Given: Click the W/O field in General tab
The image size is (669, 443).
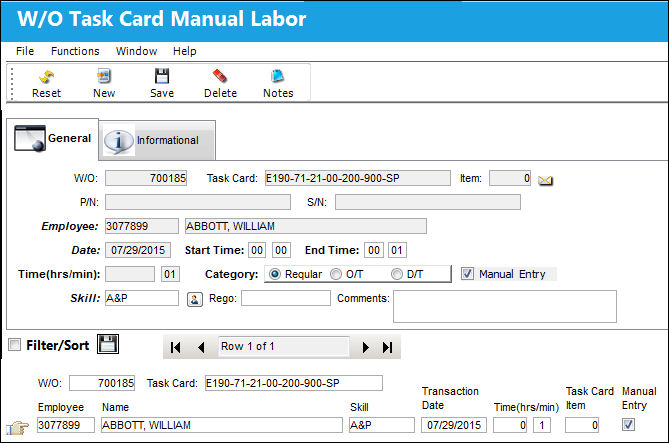Looking at the screenshot, I should (x=146, y=178).
